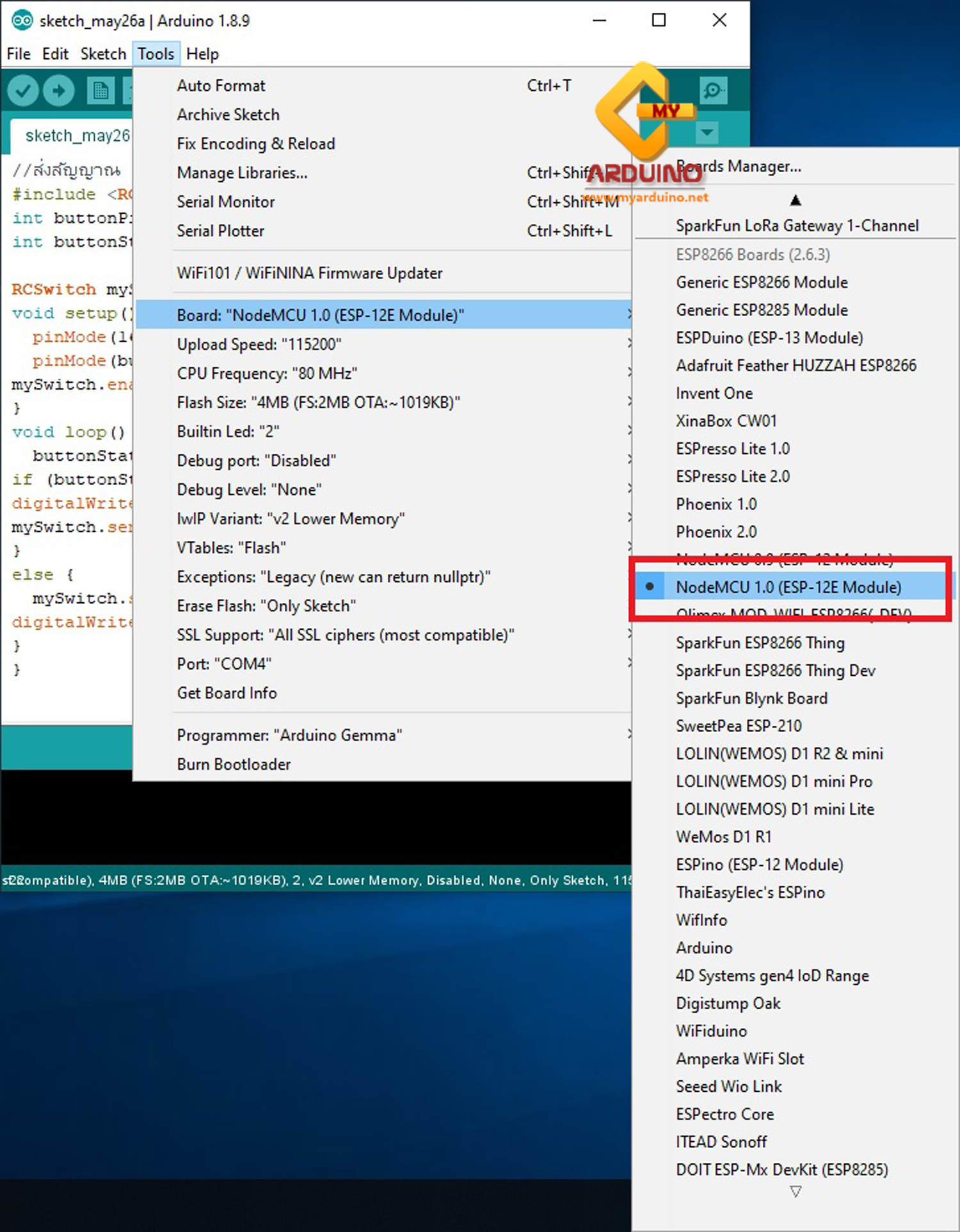The width and height of the screenshot is (960, 1232).
Task: Click the New sketch toolbar icon
Action: pyautogui.click(x=100, y=91)
